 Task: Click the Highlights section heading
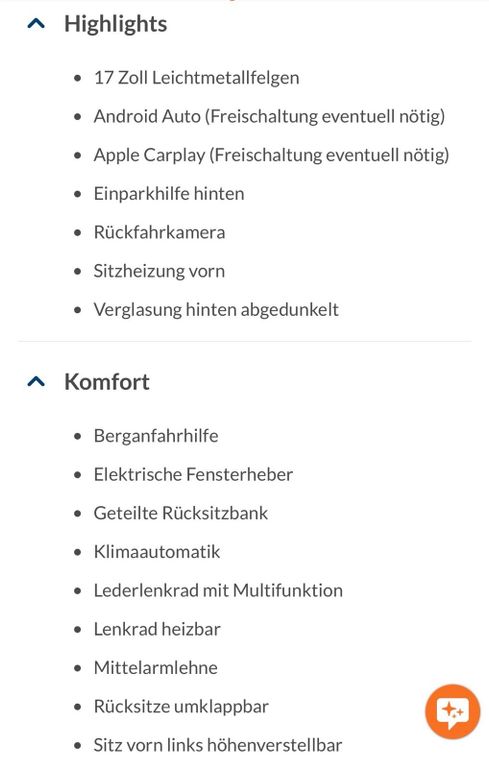pos(116,24)
